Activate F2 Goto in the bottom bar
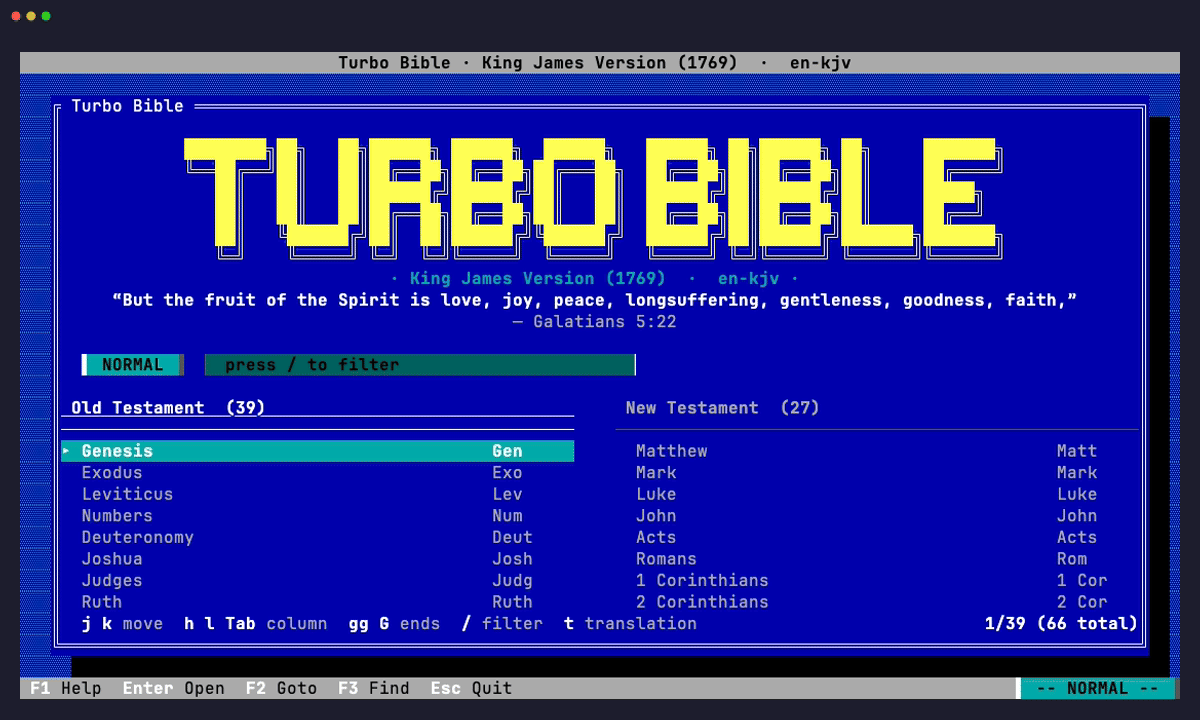This screenshot has height=720, width=1200. pyautogui.click(x=281, y=688)
